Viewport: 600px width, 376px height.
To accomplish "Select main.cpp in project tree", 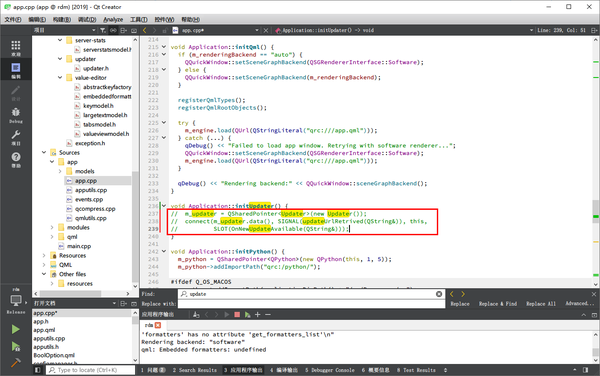I will [x=79, y=246].
